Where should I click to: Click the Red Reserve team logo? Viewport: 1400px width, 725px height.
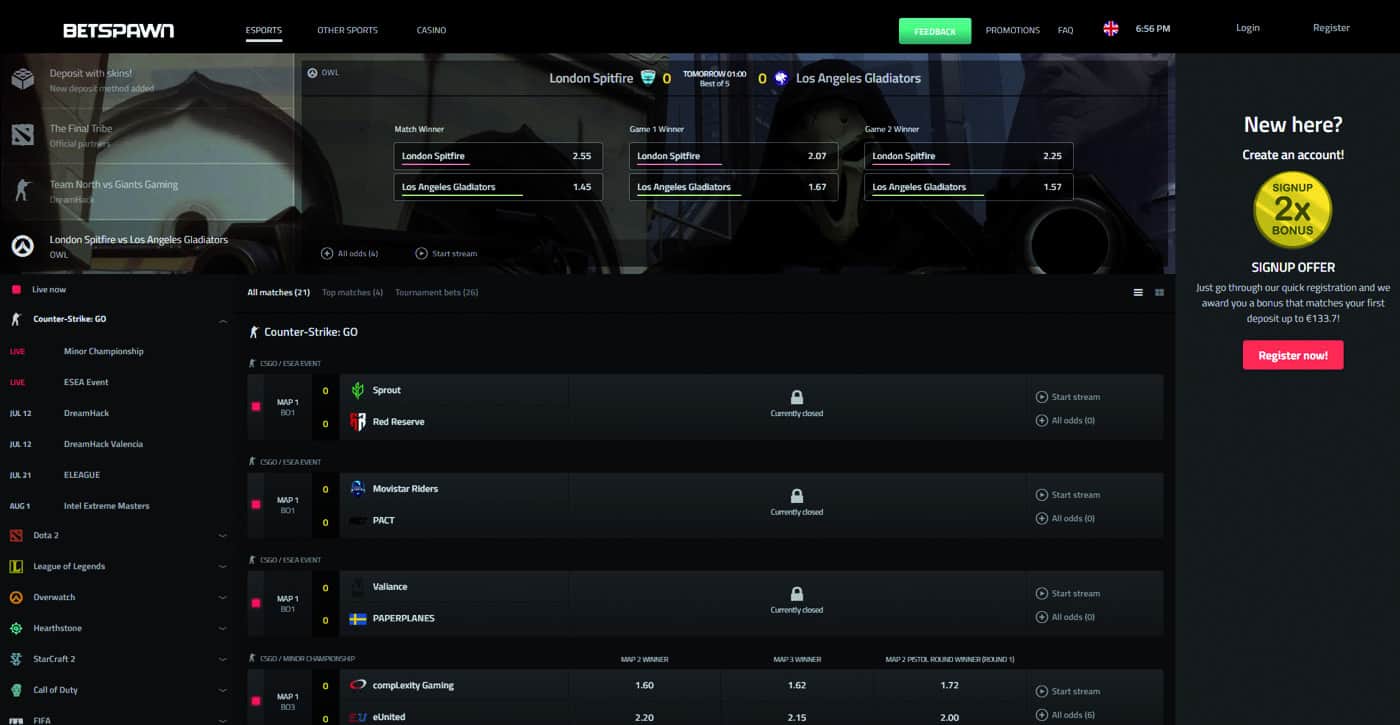(x=358, y=422)
